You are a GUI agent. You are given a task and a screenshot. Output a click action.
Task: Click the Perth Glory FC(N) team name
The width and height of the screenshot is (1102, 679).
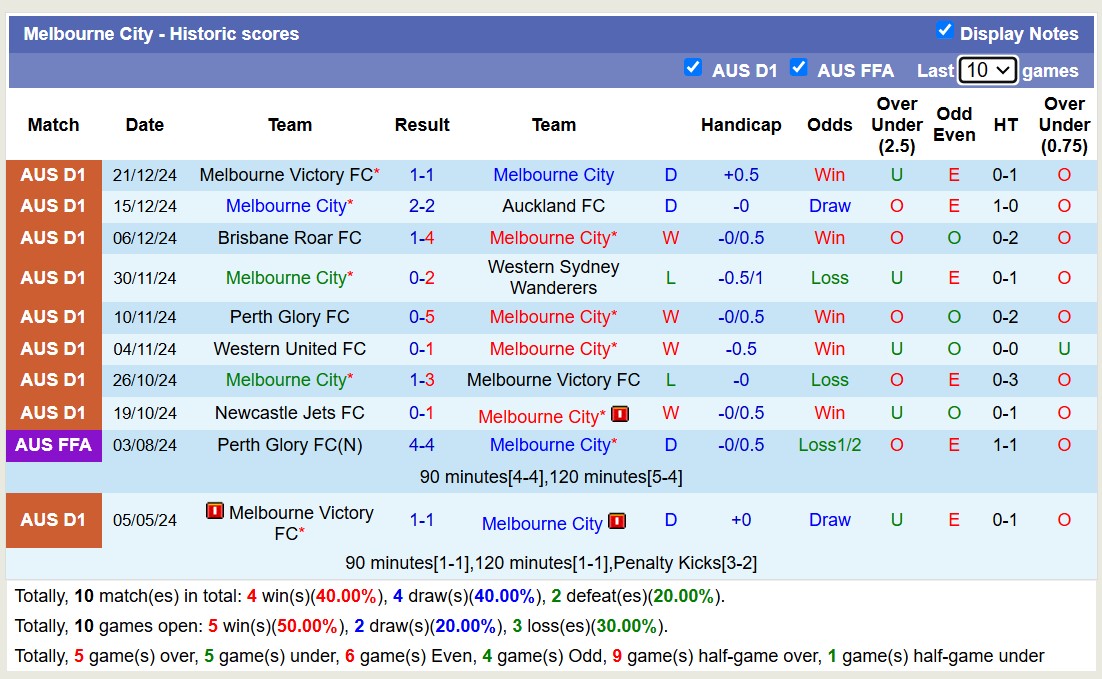coord(290,445)
